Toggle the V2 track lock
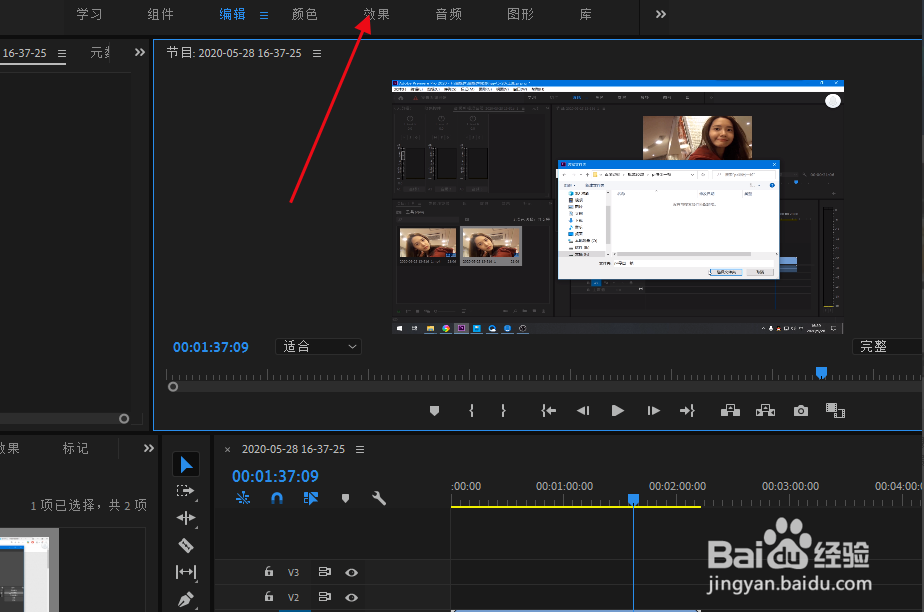 tap(268, 598)
